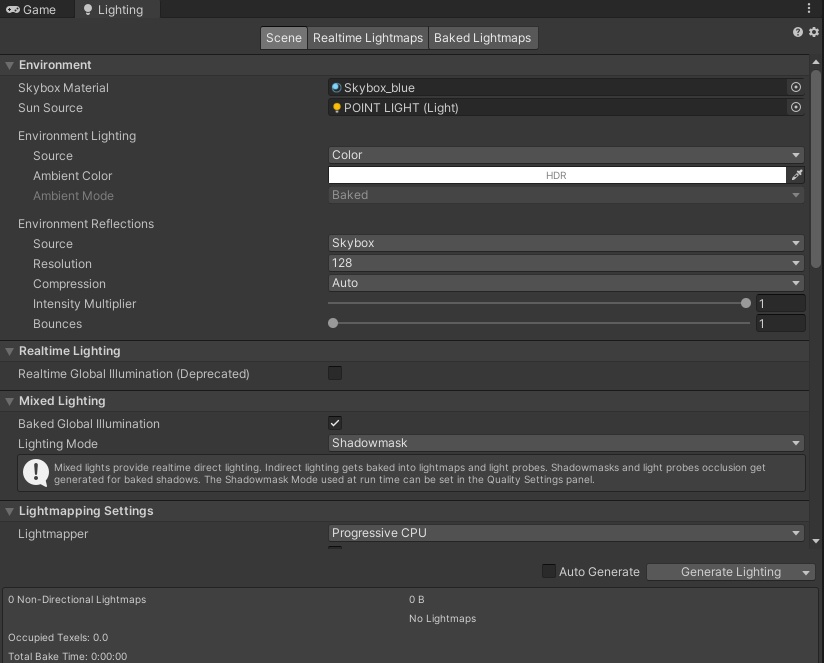824x663 pixels.
Task: Disable Baked Global Illumination checkbox
Action: pos(335,423)
